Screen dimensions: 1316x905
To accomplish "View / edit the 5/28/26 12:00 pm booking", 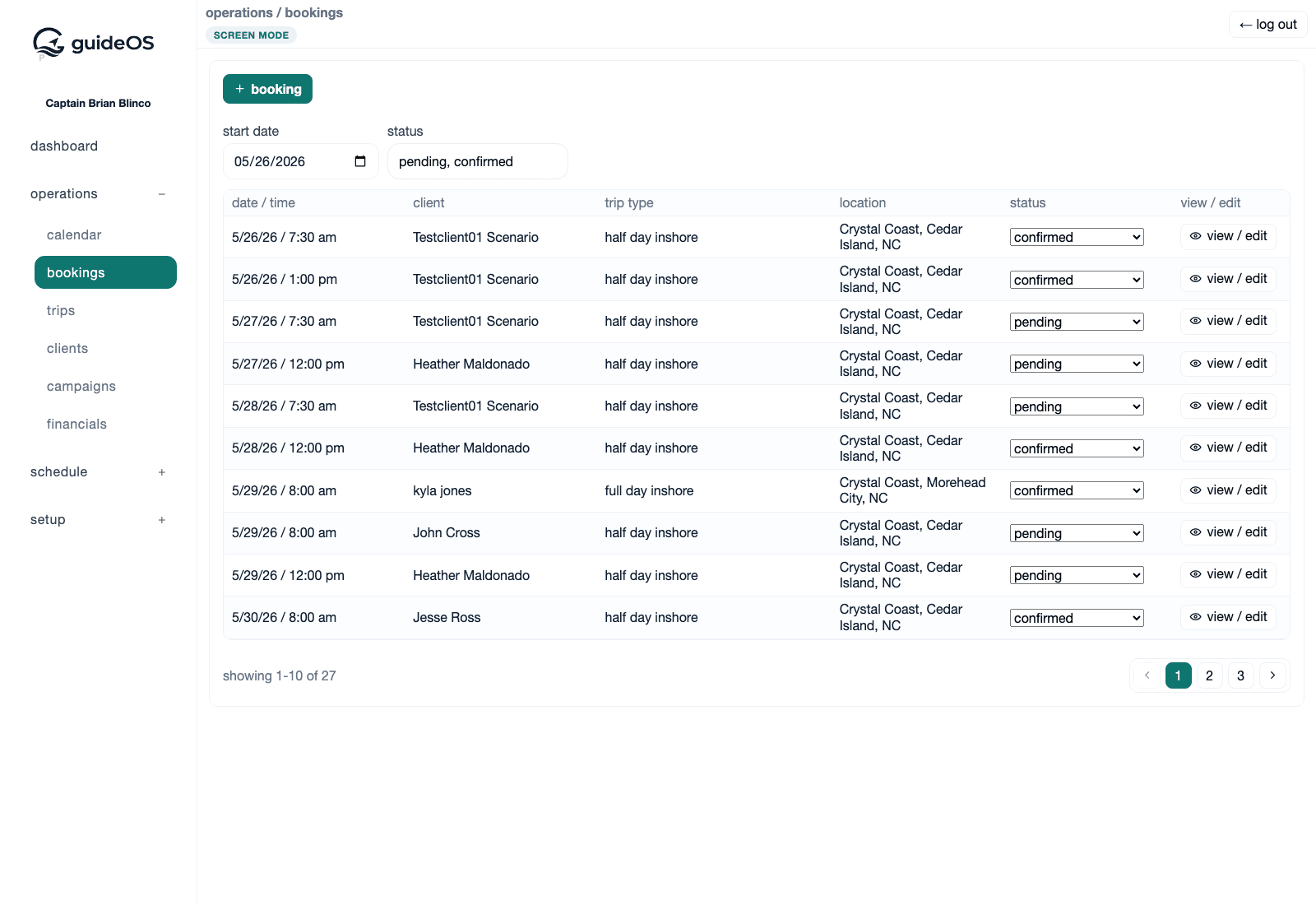I will (1228, 448).
